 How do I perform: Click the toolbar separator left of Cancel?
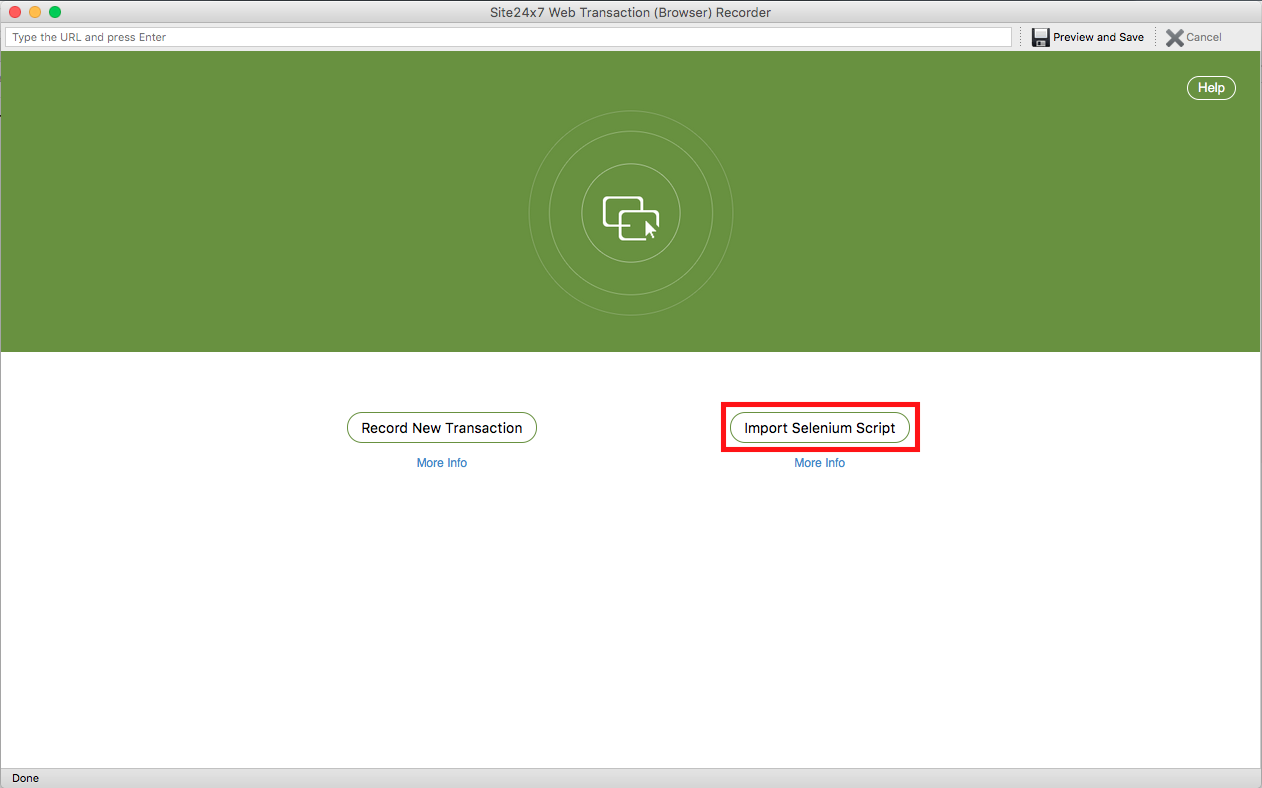1156,37
